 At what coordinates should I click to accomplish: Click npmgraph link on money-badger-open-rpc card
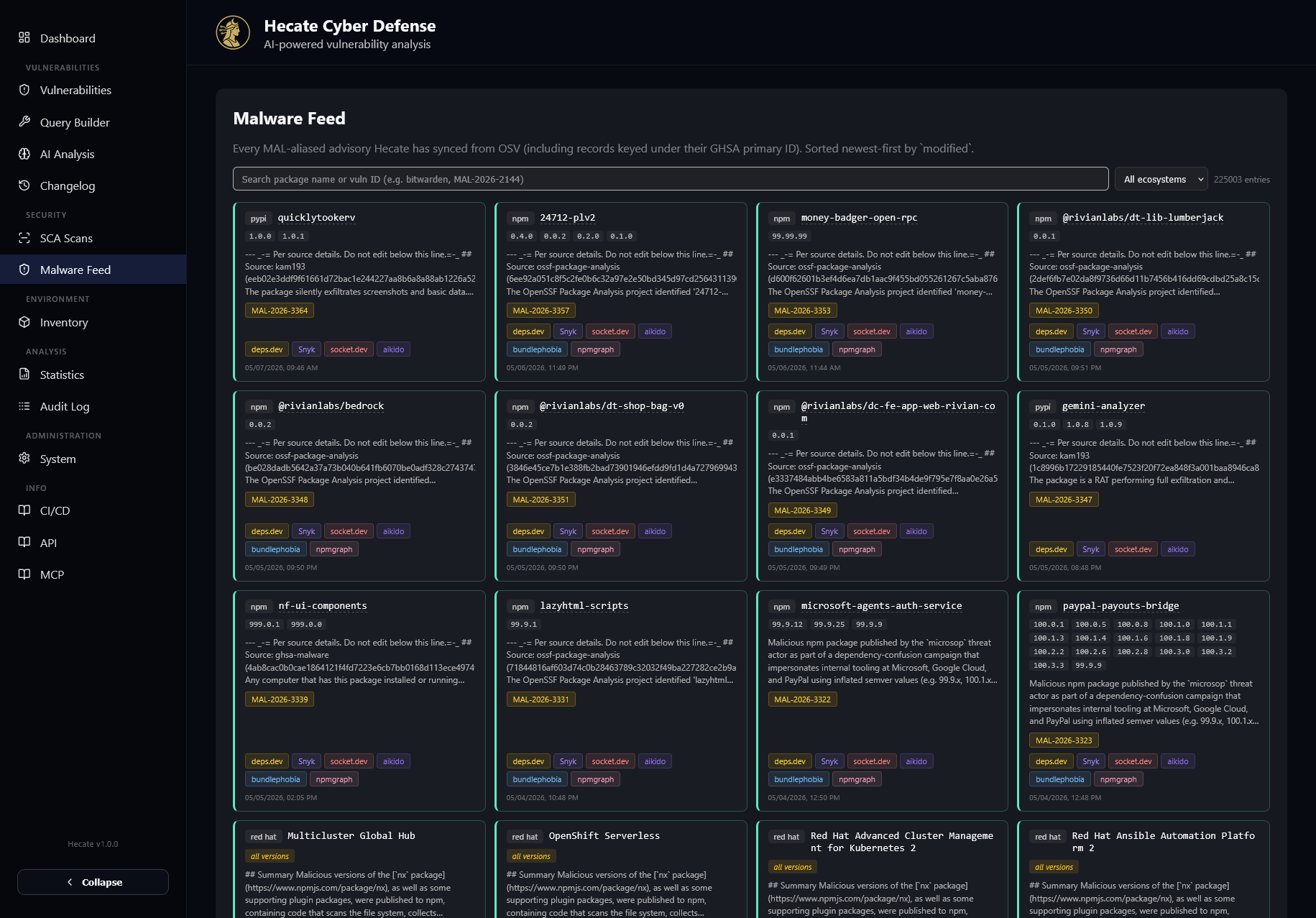857,349
